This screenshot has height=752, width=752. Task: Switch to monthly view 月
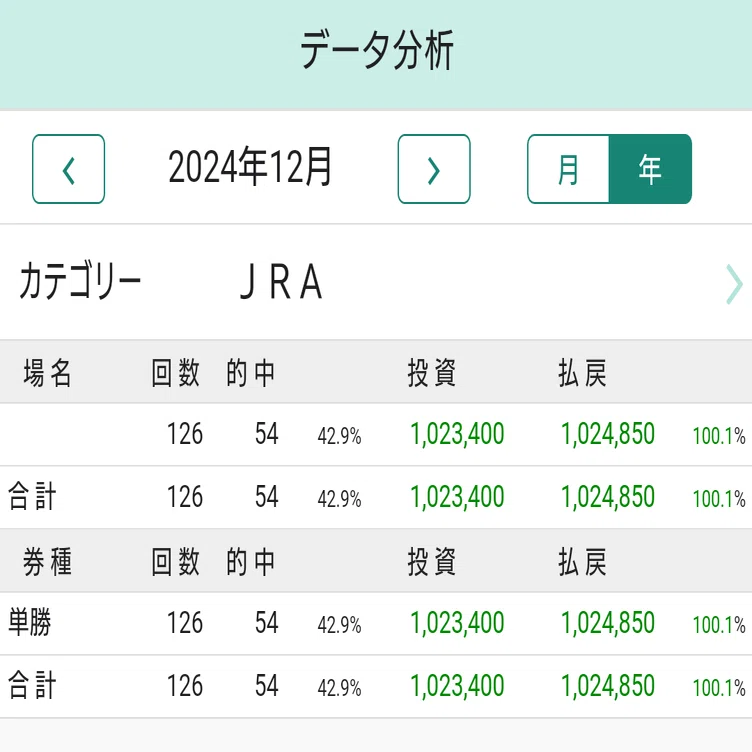click(568, 169)
